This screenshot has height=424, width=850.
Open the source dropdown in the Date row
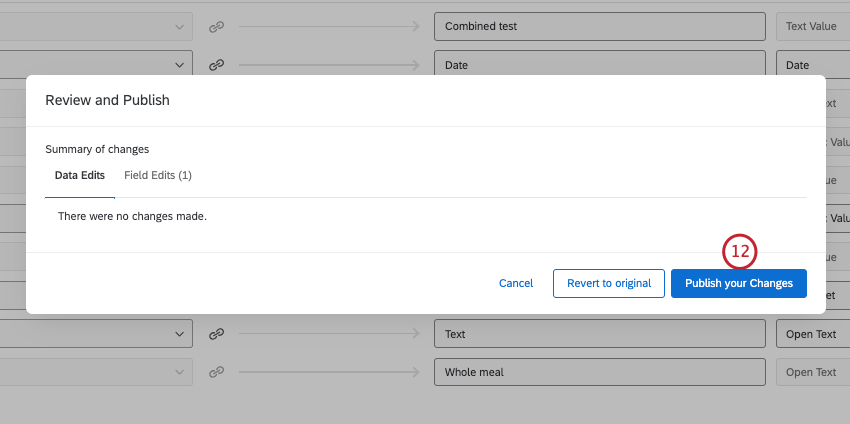coord(180,65)
